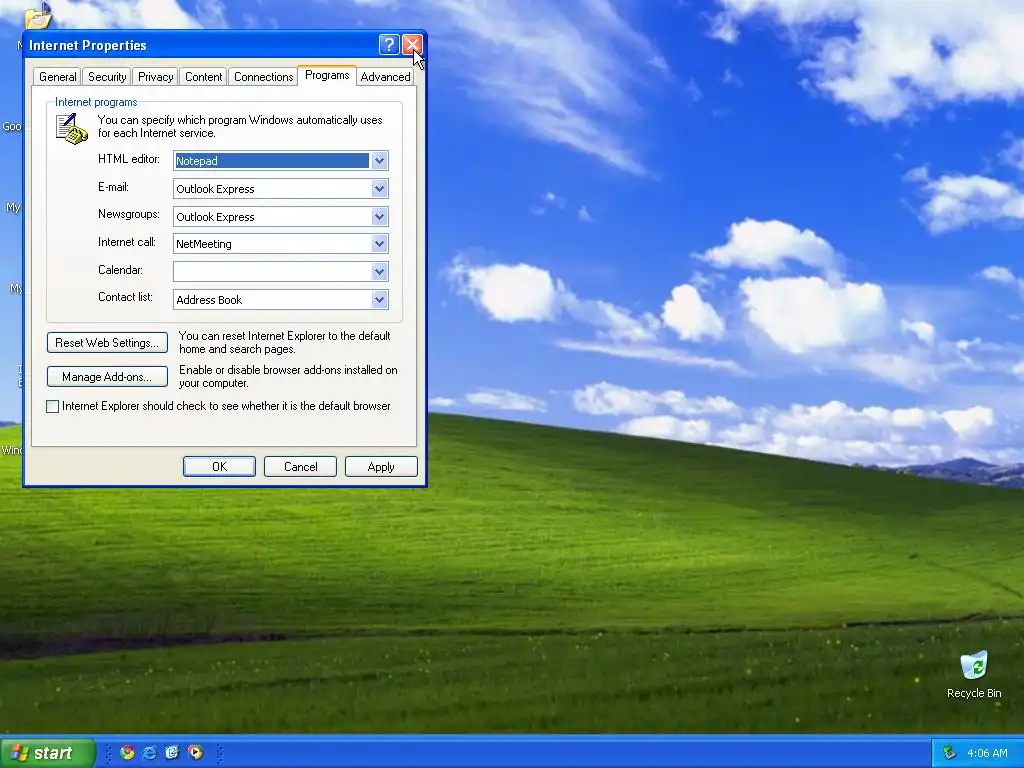Expand the E-mail program dropdown

[x=379, y=189]
